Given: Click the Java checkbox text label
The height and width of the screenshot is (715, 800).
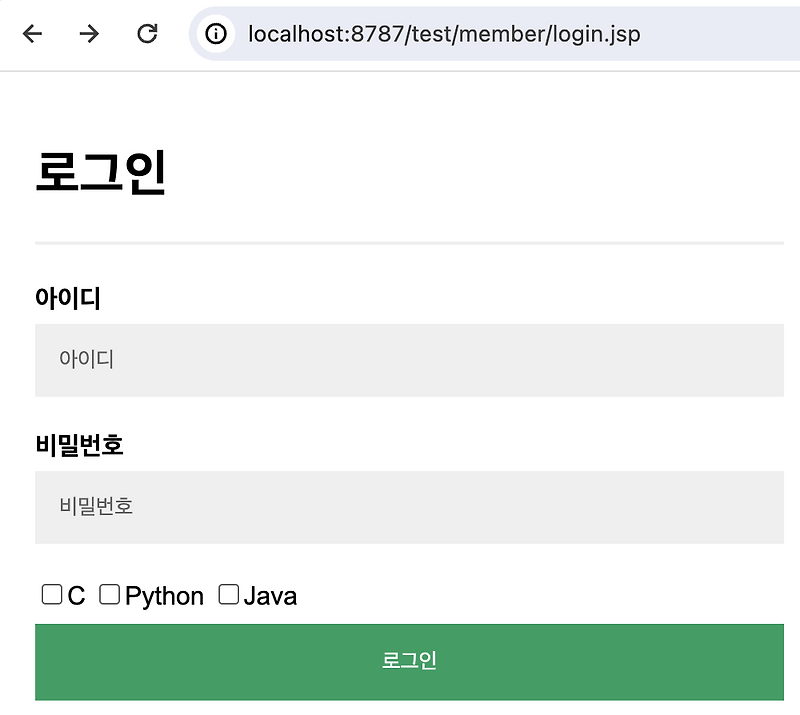Looking at the screenshot, I should pyautogui.click(x=271, y=595).
